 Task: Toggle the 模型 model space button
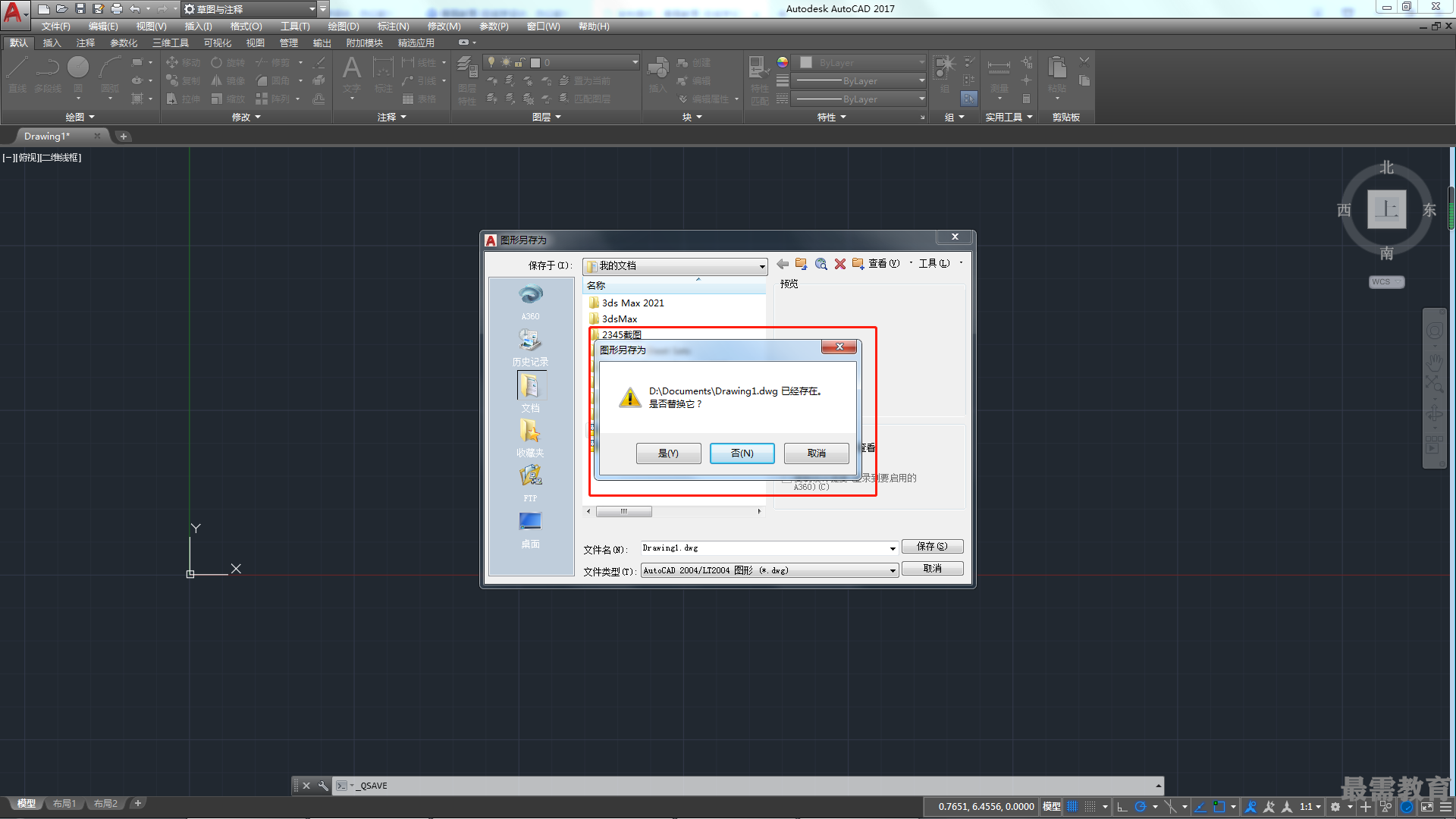pos(1051,807)
